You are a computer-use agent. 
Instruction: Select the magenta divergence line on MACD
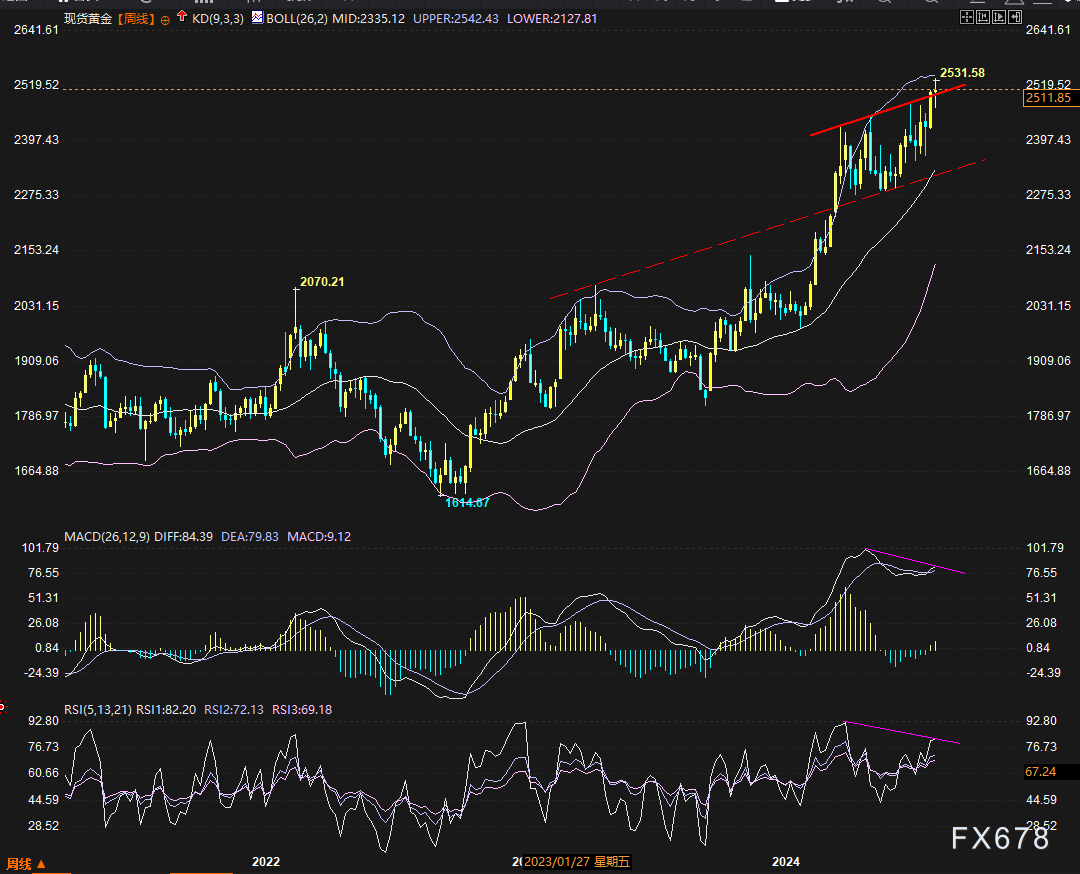(x=915, y=561)
